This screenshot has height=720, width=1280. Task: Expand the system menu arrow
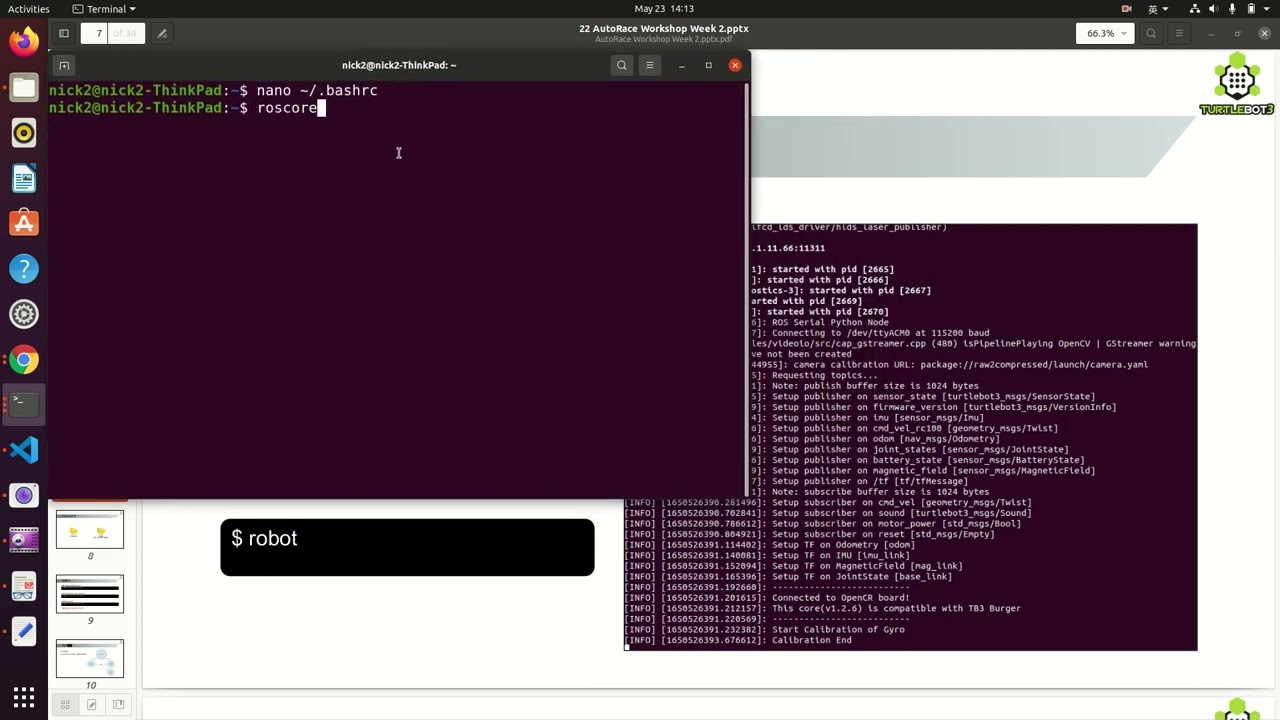[1267, 9]
